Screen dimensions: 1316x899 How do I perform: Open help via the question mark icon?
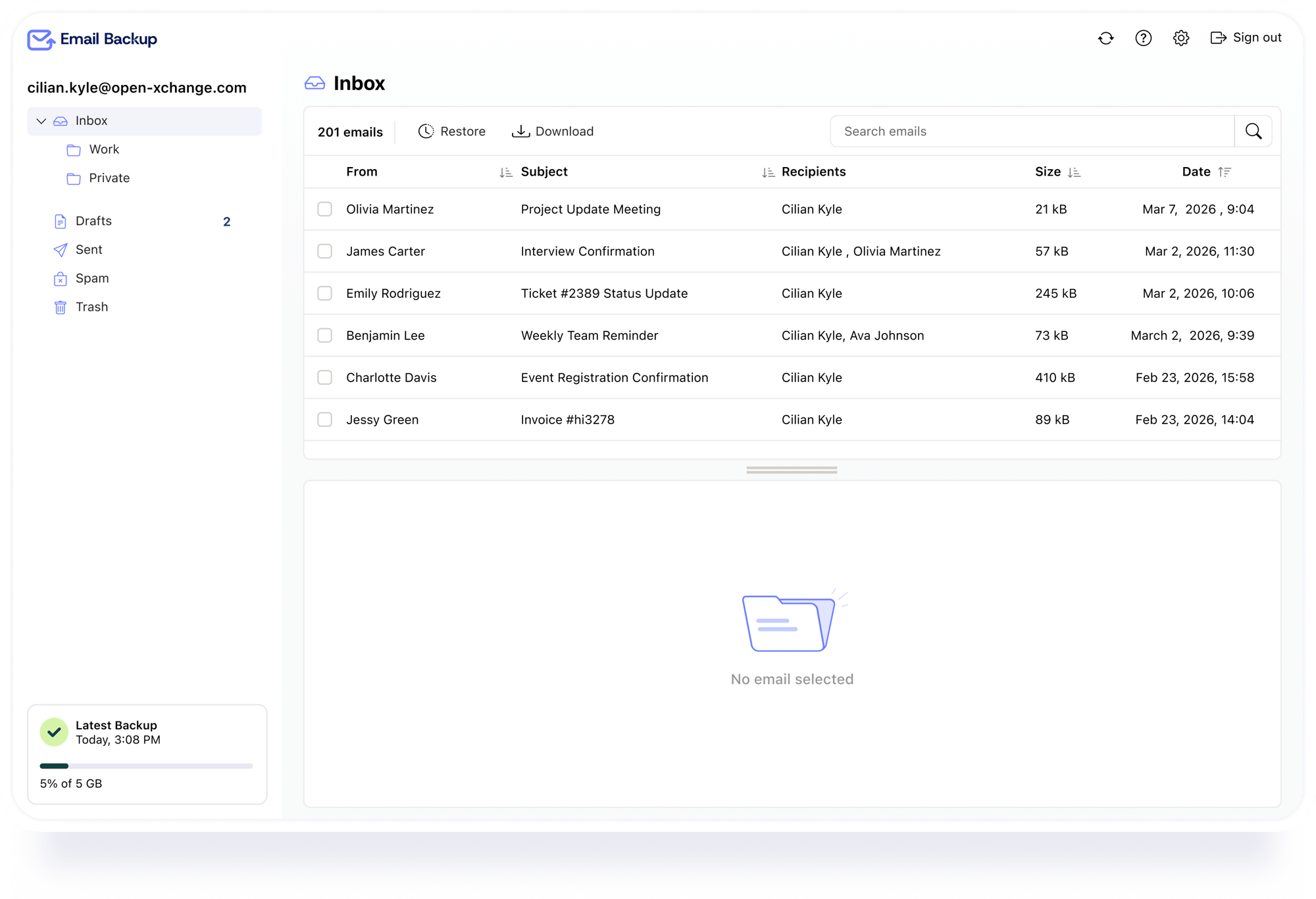click(x=1143, y=38)
